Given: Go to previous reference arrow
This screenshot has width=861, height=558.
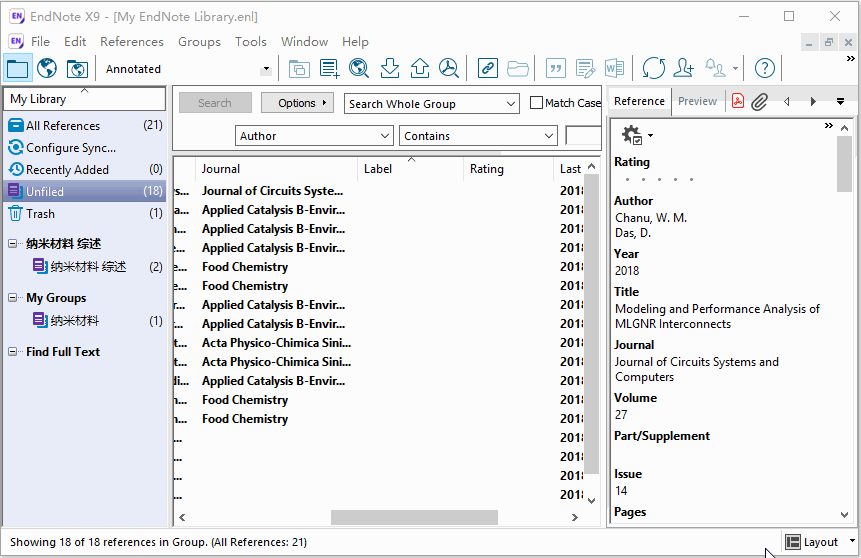Looking at the screenshot, I should pos(787,102).
